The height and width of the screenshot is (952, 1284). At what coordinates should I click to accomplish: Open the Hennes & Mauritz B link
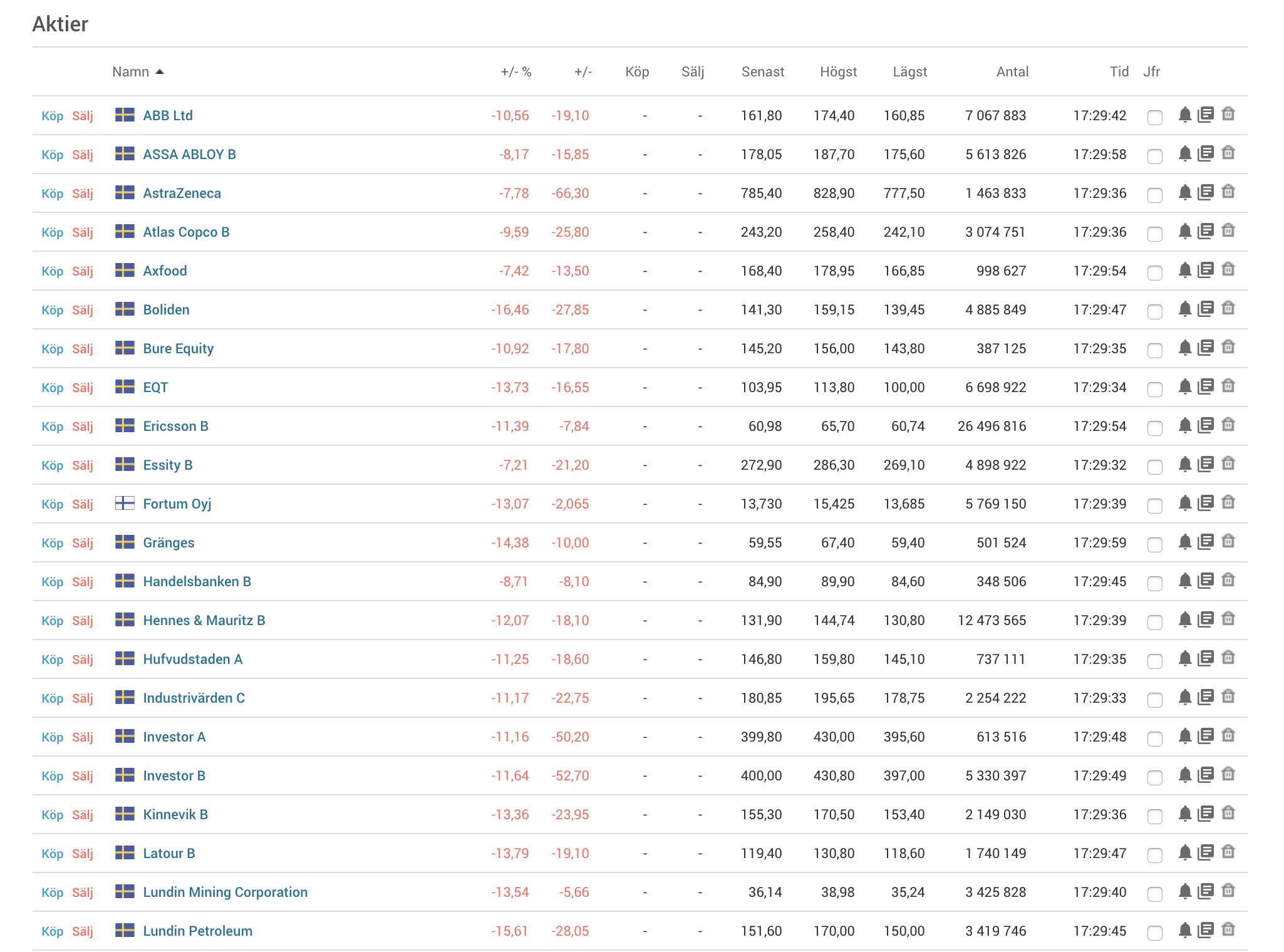click(x=204, y=620)
